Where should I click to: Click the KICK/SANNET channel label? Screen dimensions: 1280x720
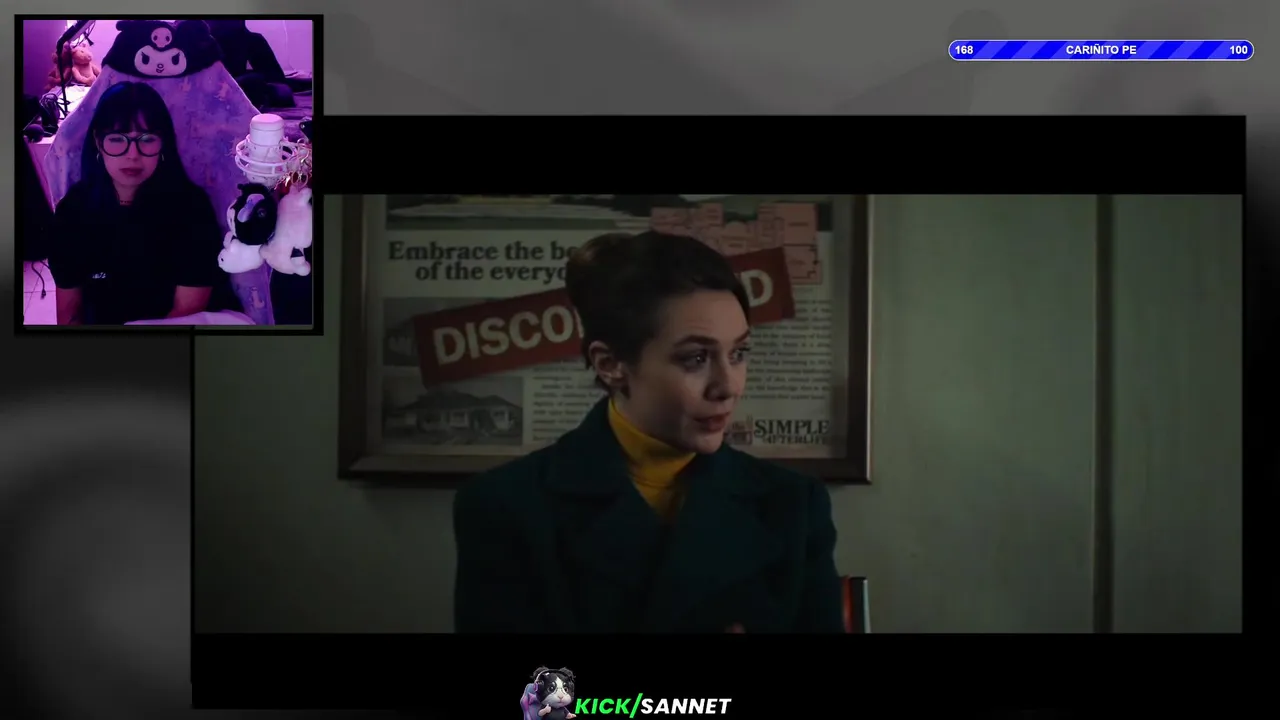coord(653,706)
